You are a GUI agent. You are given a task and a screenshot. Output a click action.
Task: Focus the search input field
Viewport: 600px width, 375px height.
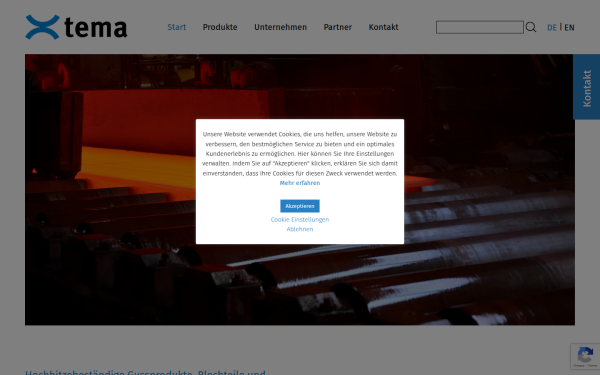pos(480,27)
